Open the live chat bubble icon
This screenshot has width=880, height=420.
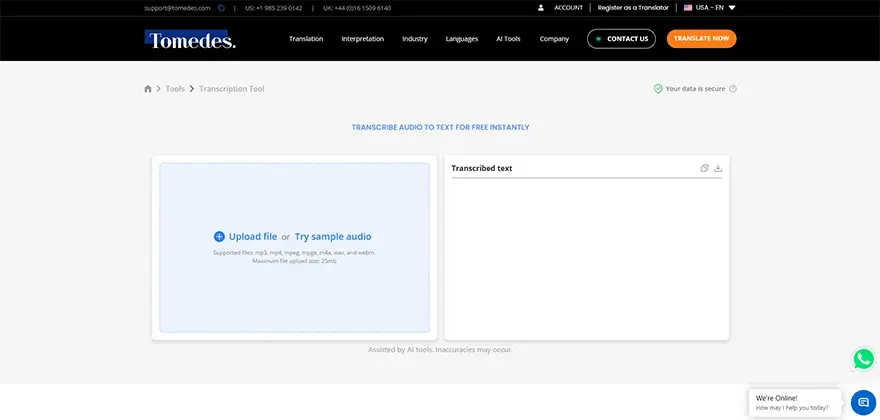coord(863,402)
